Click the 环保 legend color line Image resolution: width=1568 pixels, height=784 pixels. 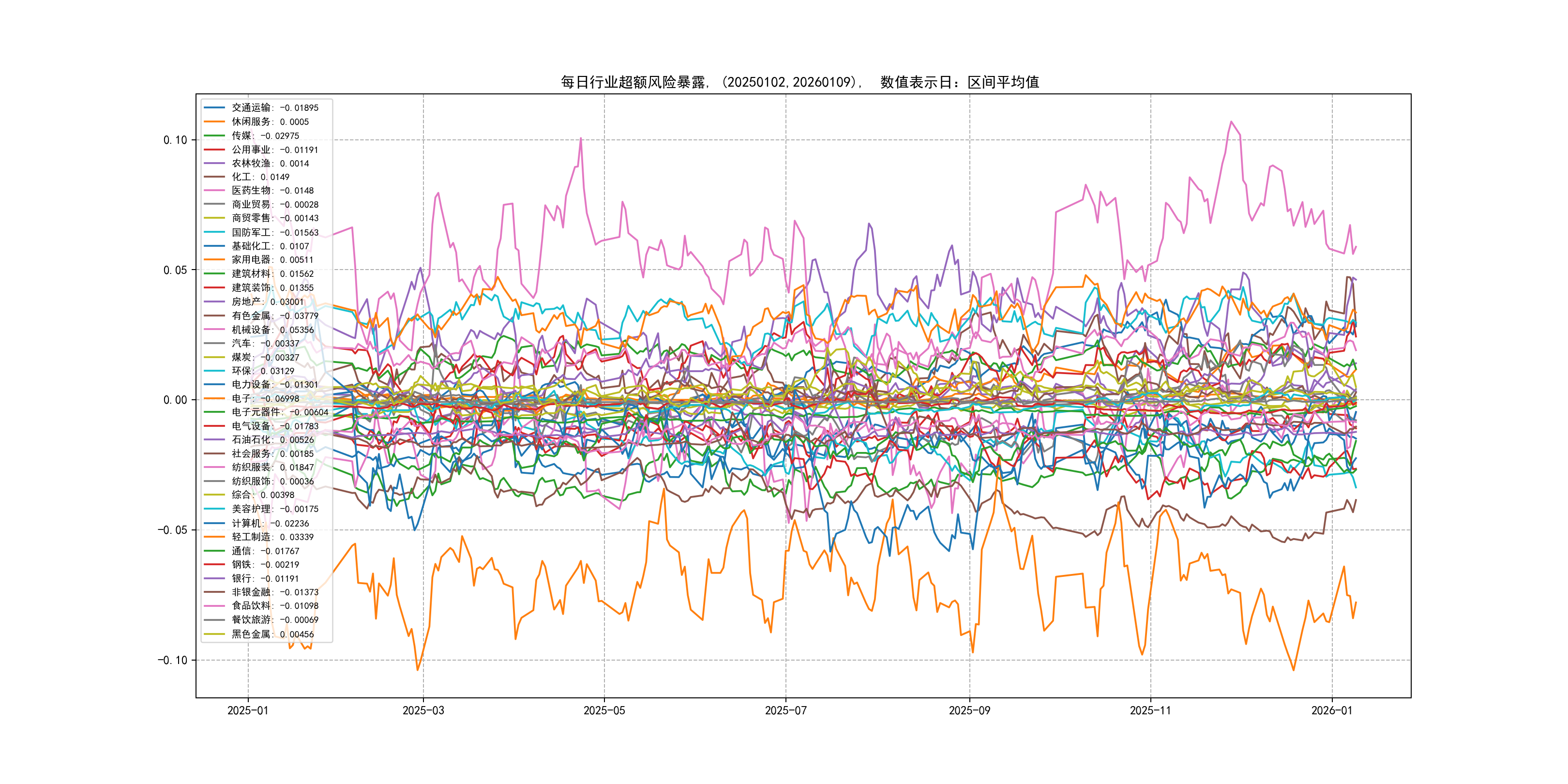[x=214, y=371]
